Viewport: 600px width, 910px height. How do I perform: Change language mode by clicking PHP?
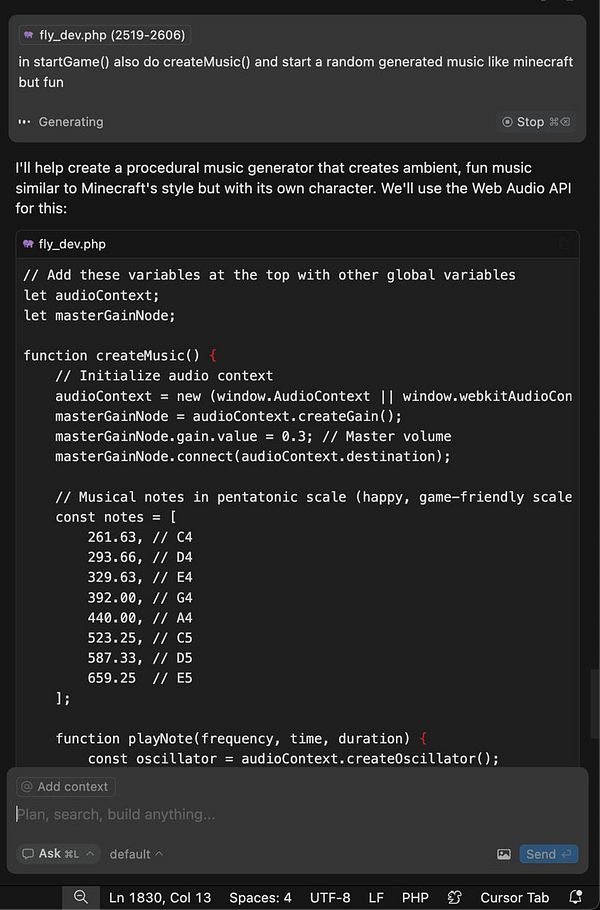coord(415,897)
